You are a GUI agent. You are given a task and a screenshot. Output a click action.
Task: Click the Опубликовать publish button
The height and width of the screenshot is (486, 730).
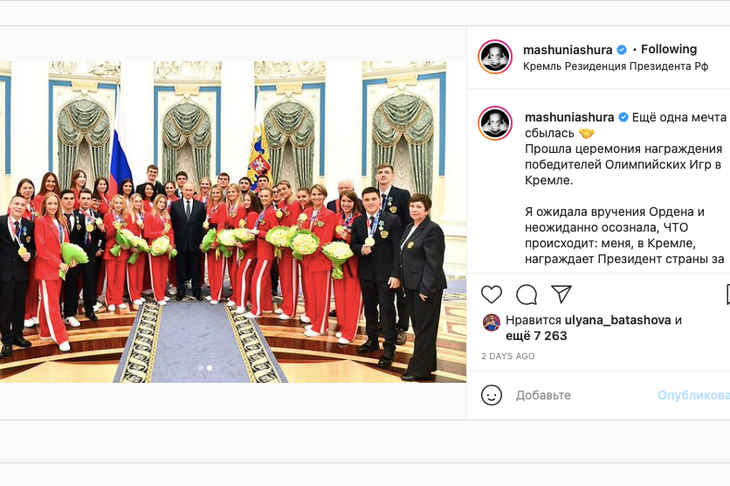(694, 395)
